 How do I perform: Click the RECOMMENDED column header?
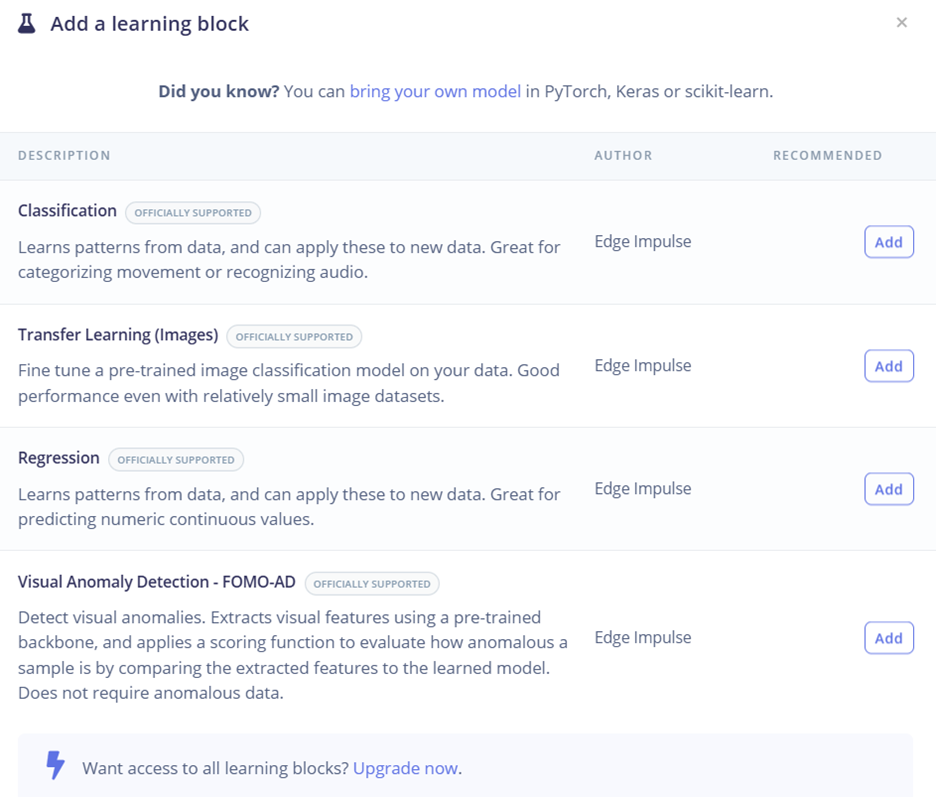[x=827, y=156]
